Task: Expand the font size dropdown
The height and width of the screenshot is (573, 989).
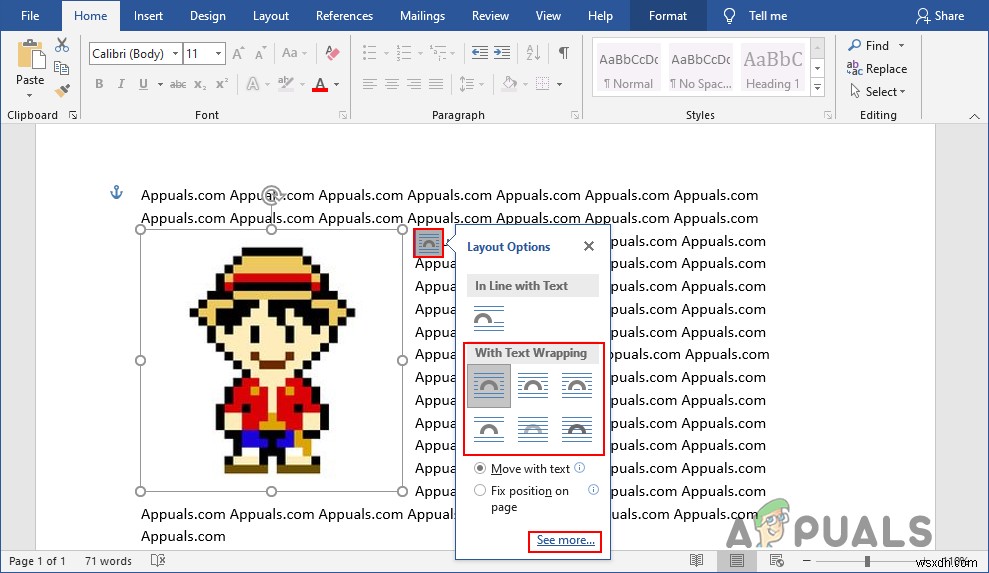Action: [220, 54]
